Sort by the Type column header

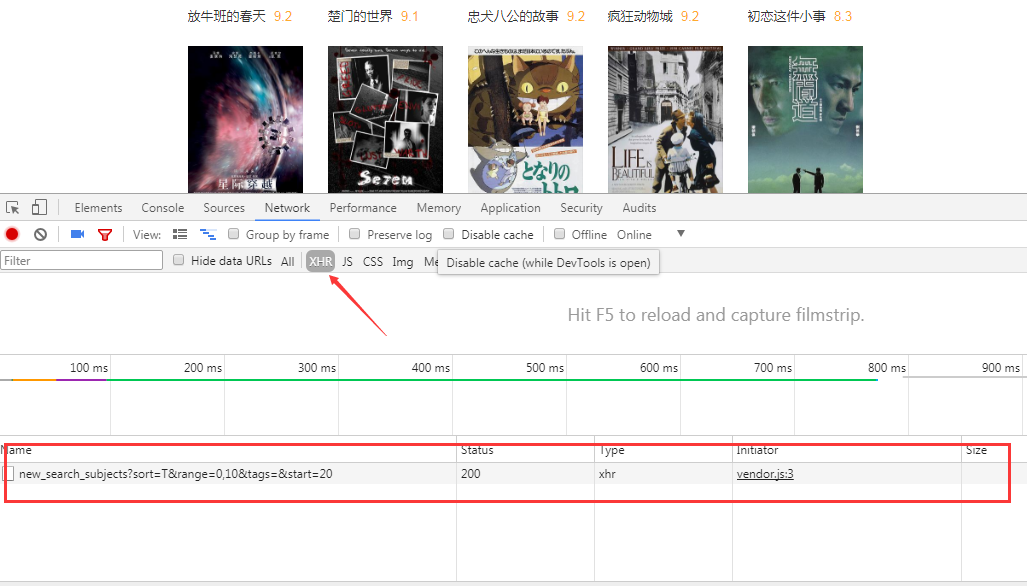tap(663, 450)
